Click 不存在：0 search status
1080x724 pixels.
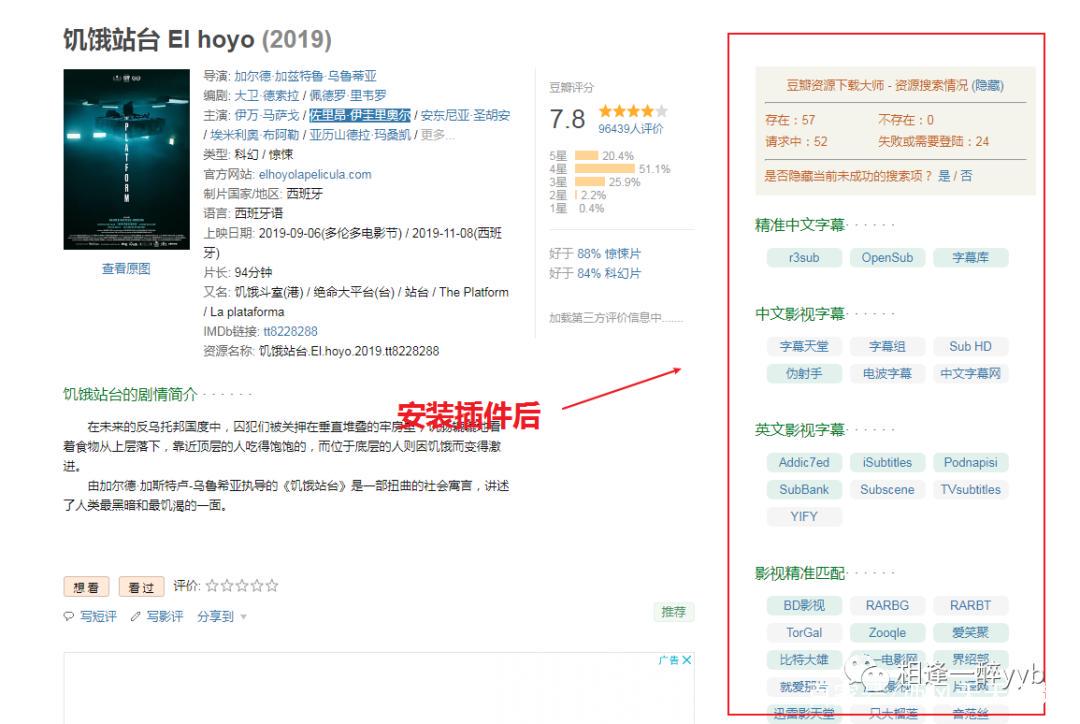tap(906, 120)
